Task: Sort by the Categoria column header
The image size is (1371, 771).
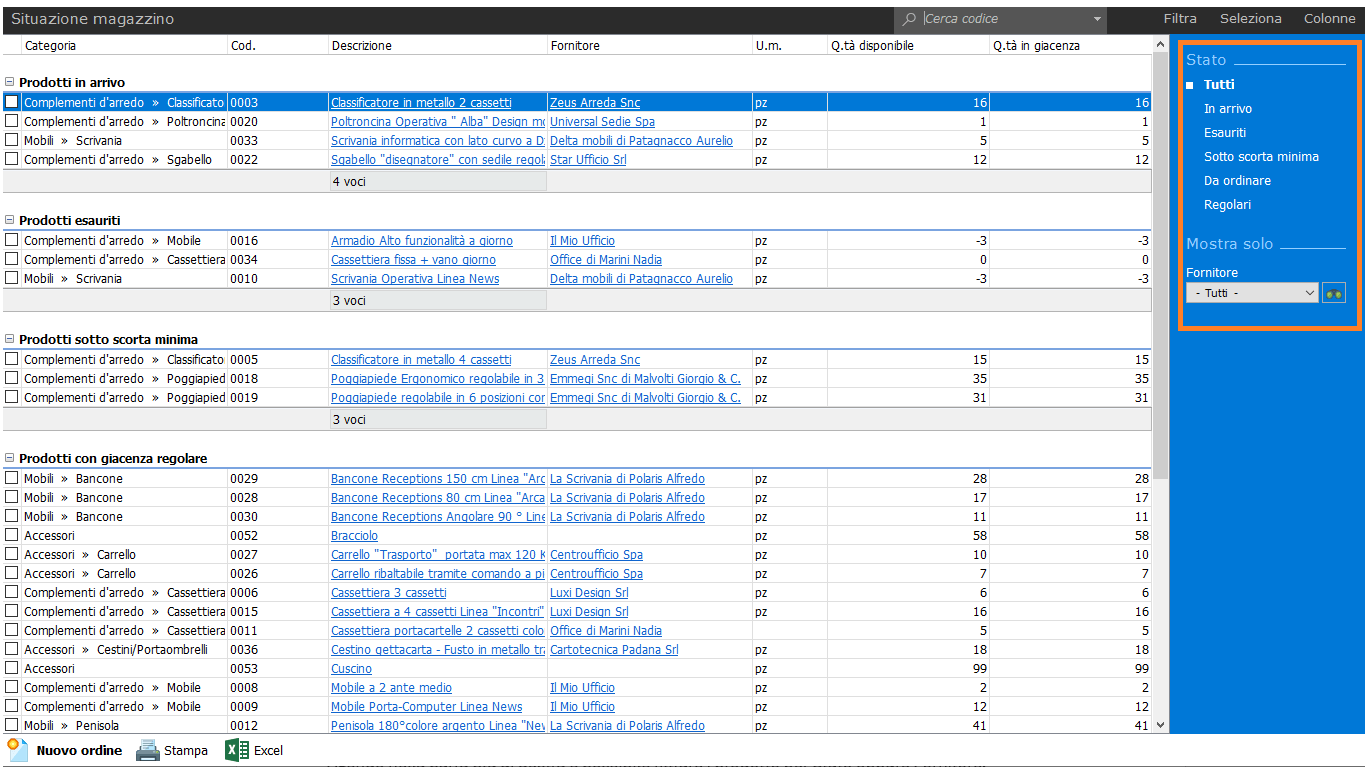Action: tap(124, 45)
